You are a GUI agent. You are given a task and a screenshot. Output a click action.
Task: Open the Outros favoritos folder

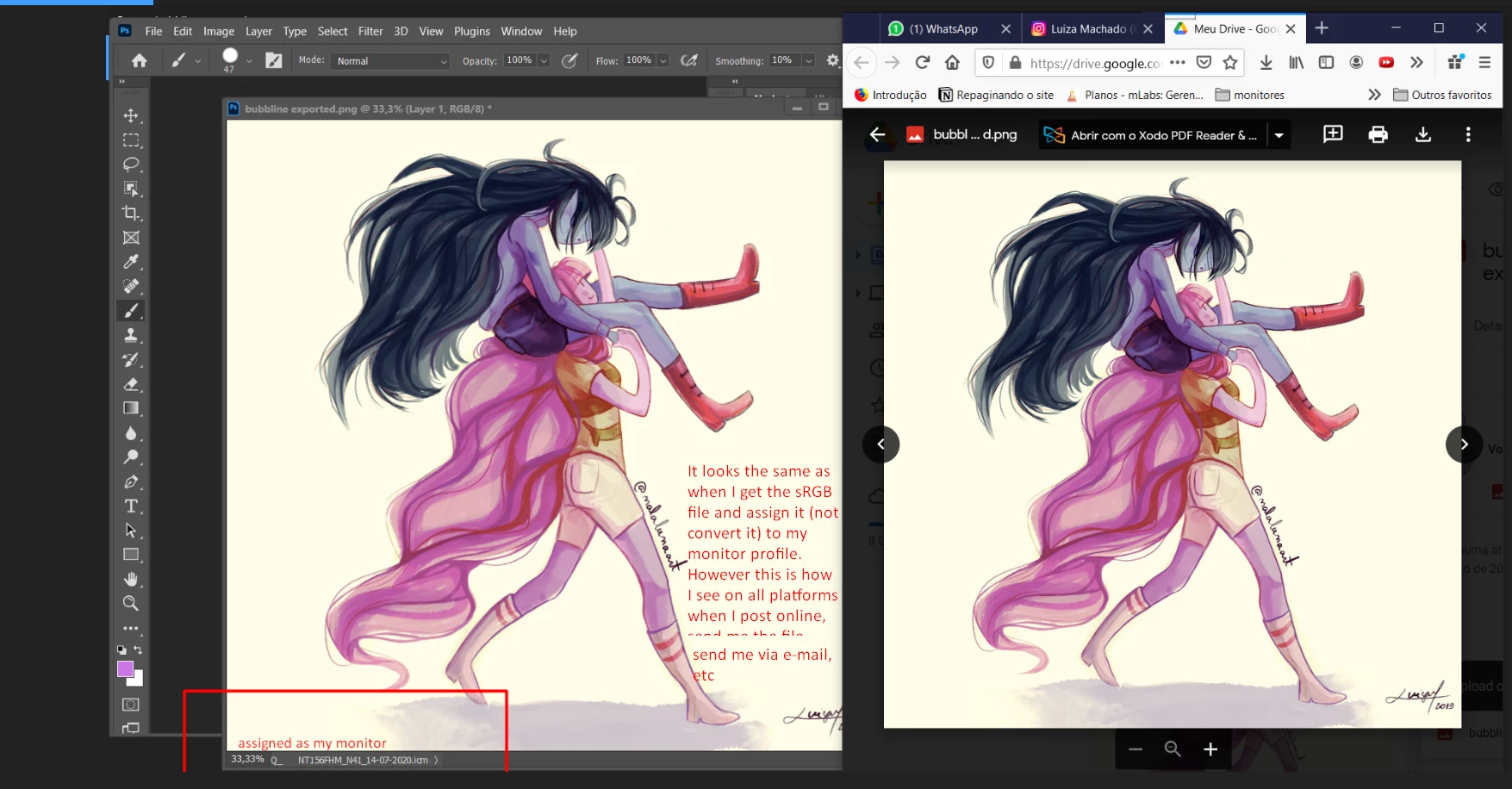pos(1442,95)
